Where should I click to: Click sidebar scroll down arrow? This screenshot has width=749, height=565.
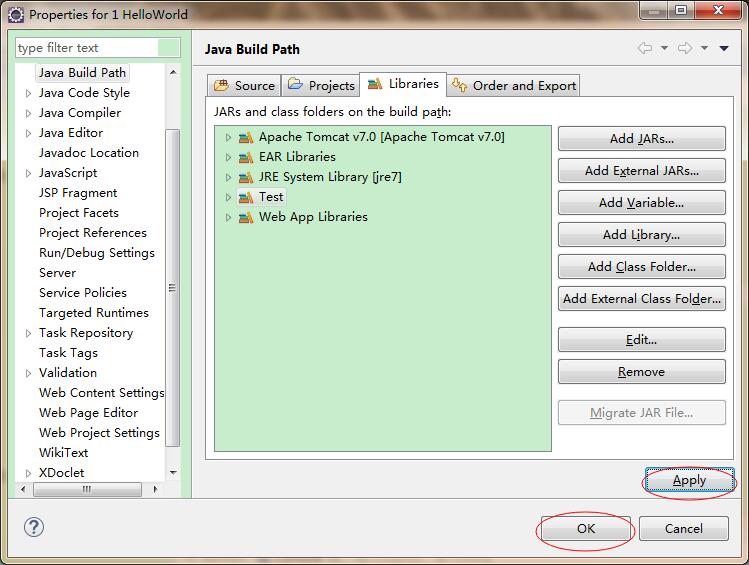(x=173, y=473)
